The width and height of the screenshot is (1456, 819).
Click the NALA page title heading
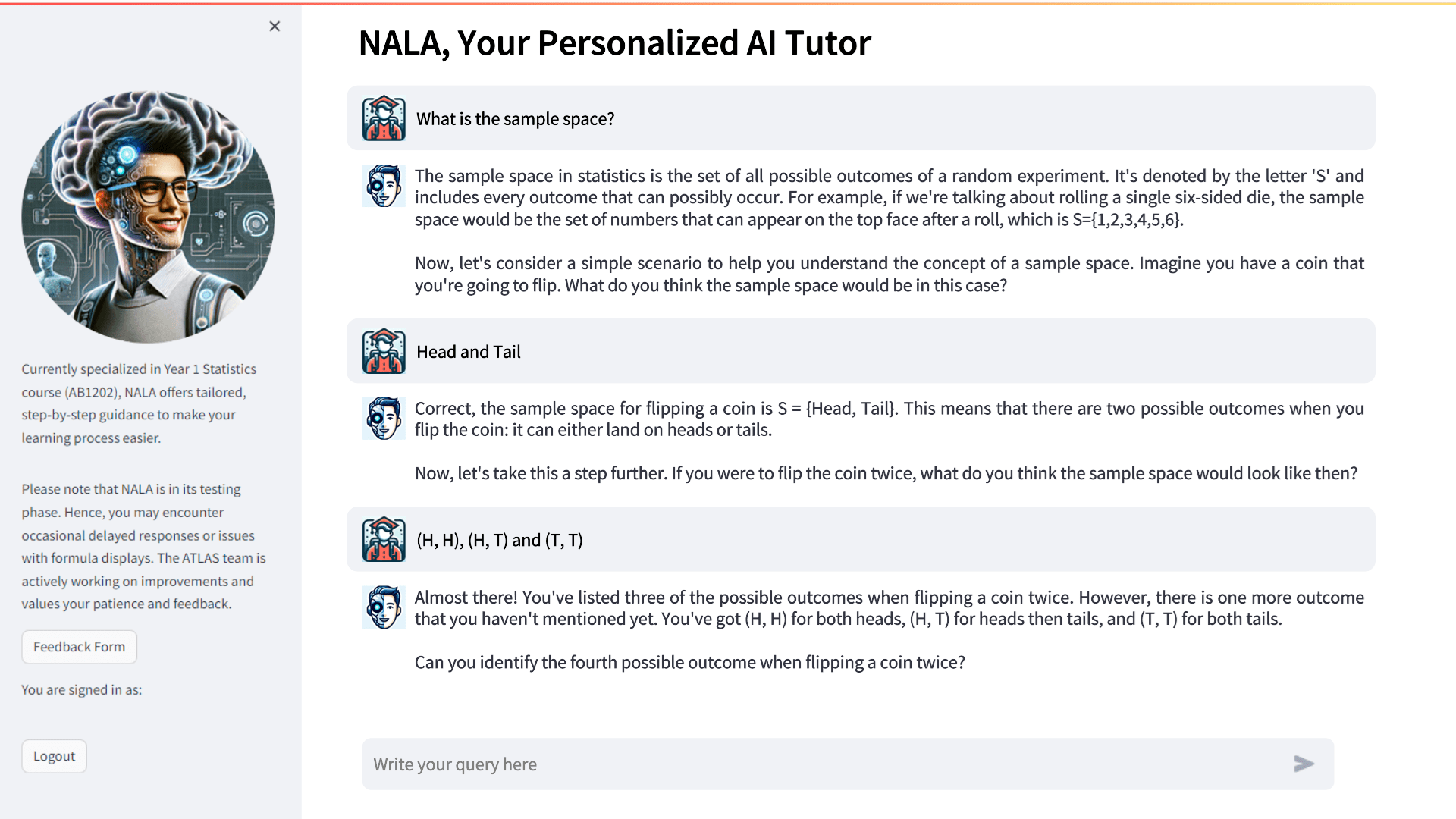tap(615, 43)
